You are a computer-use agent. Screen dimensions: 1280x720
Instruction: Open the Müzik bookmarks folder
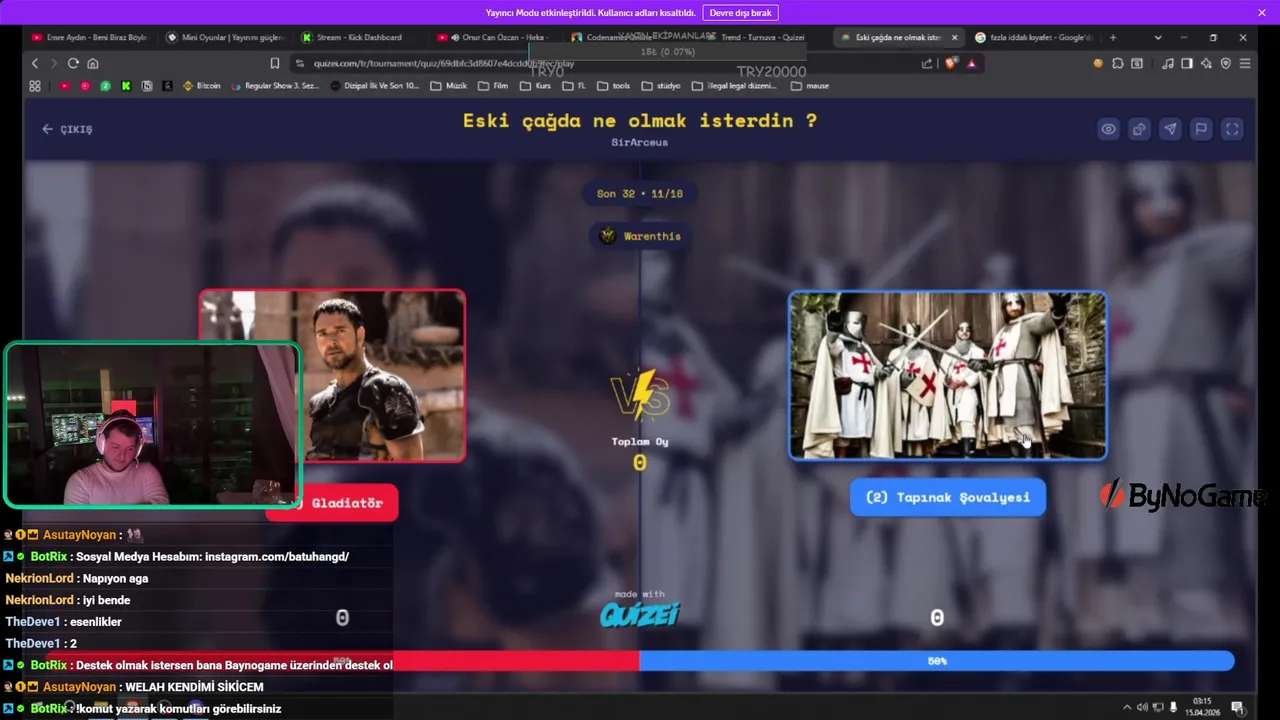pyautogui.click(x=449, y=86)
